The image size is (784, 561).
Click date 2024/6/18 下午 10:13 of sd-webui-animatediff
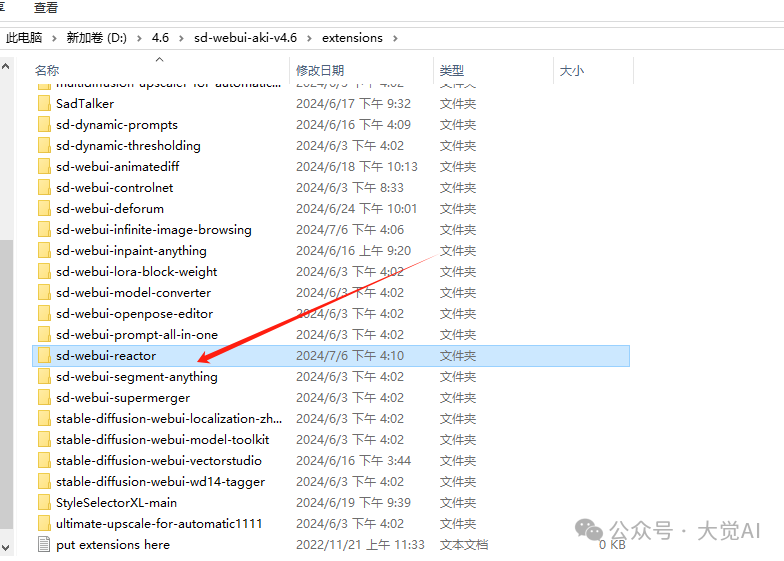pos(357,166)
